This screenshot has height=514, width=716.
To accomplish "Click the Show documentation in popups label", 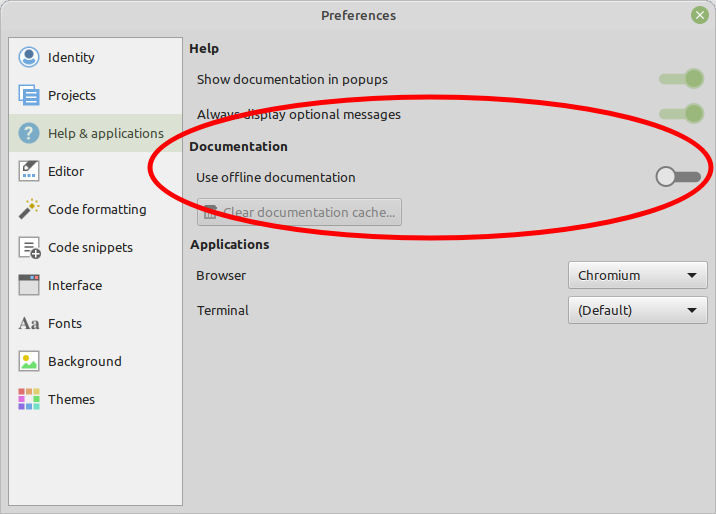I will pyautogui.click(x=292, y=79).
